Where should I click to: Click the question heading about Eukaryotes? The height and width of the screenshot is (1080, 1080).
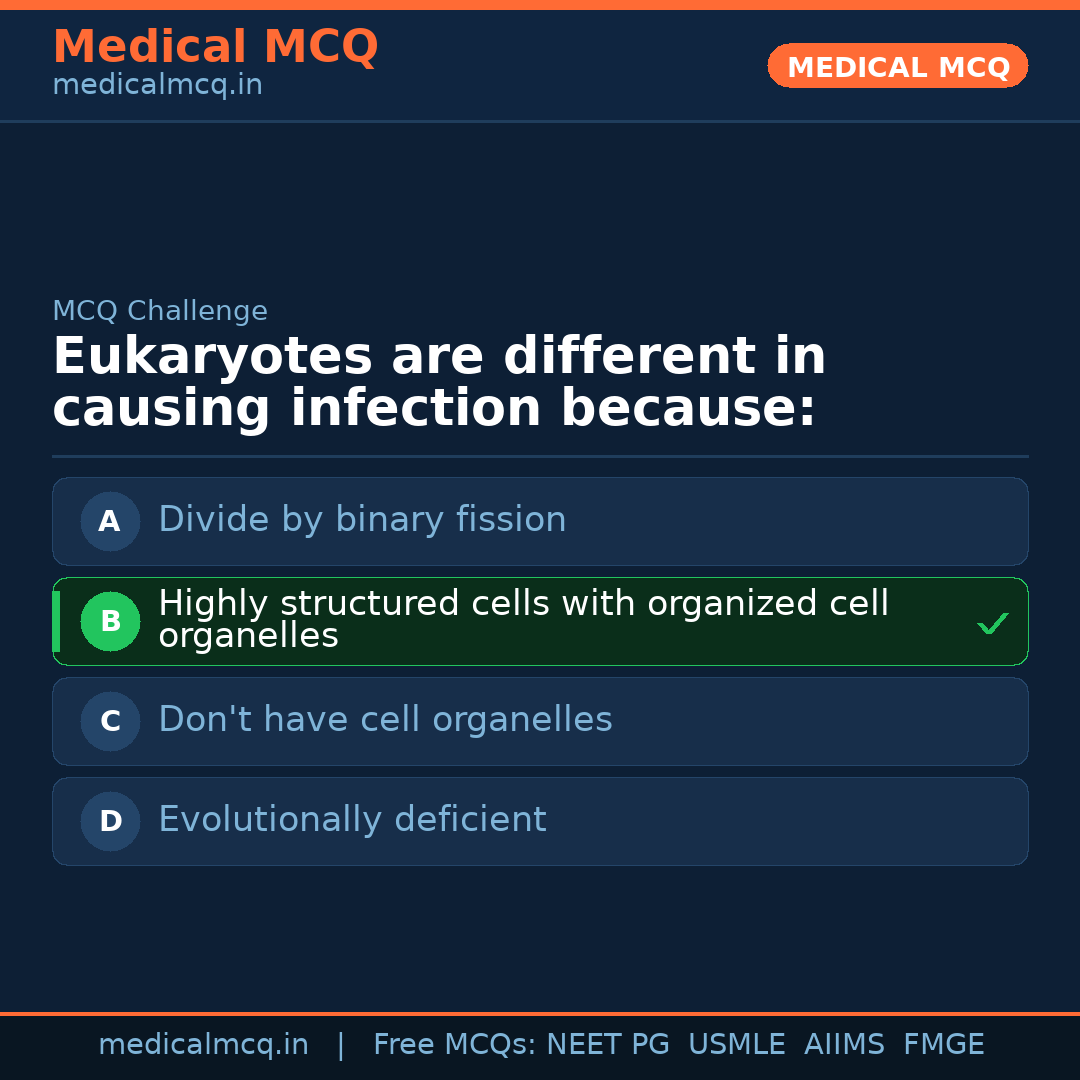pos(439,383)
